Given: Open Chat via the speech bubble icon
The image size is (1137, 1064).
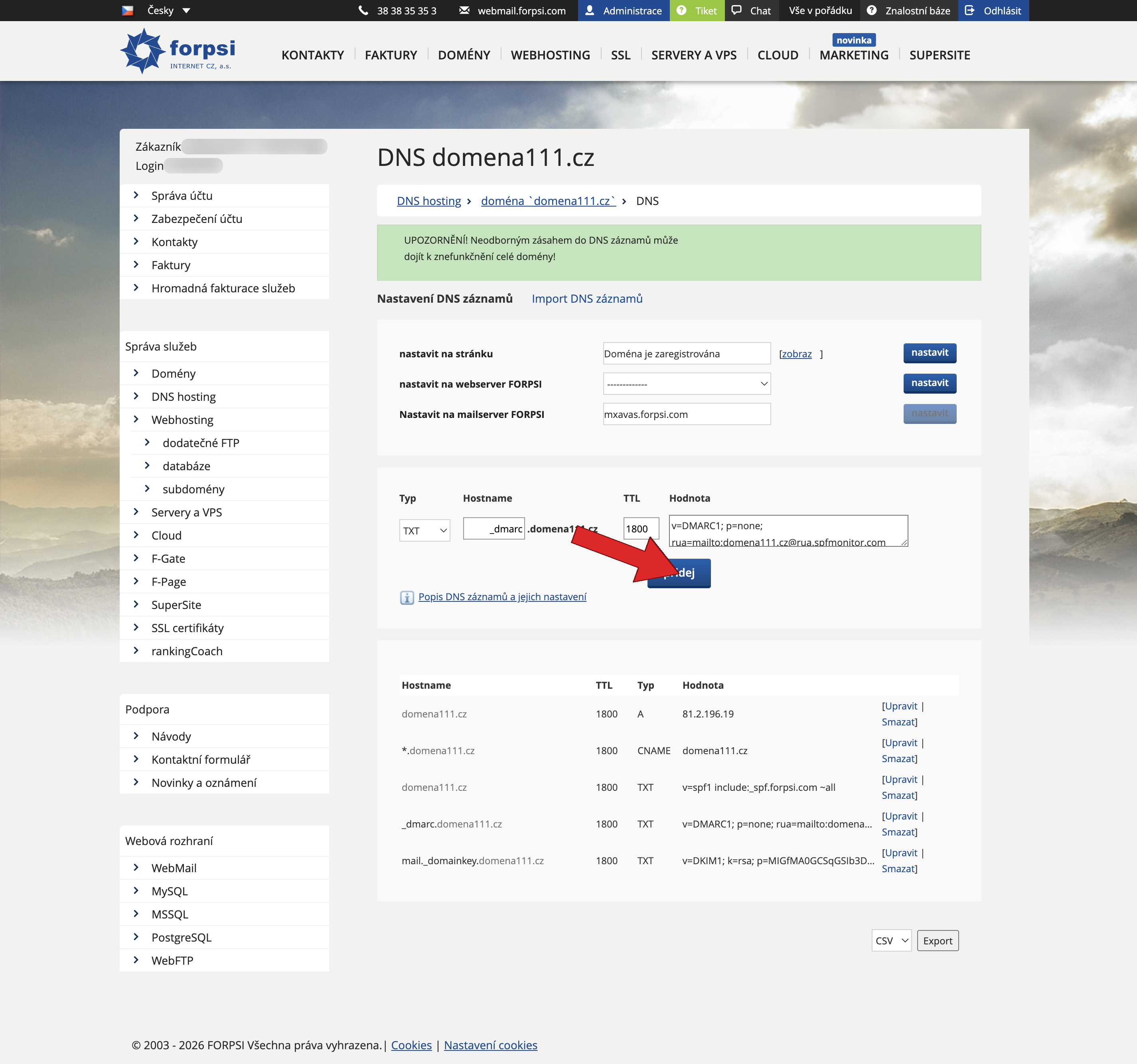Looking at the screenshot, I should tap(737, 10).
